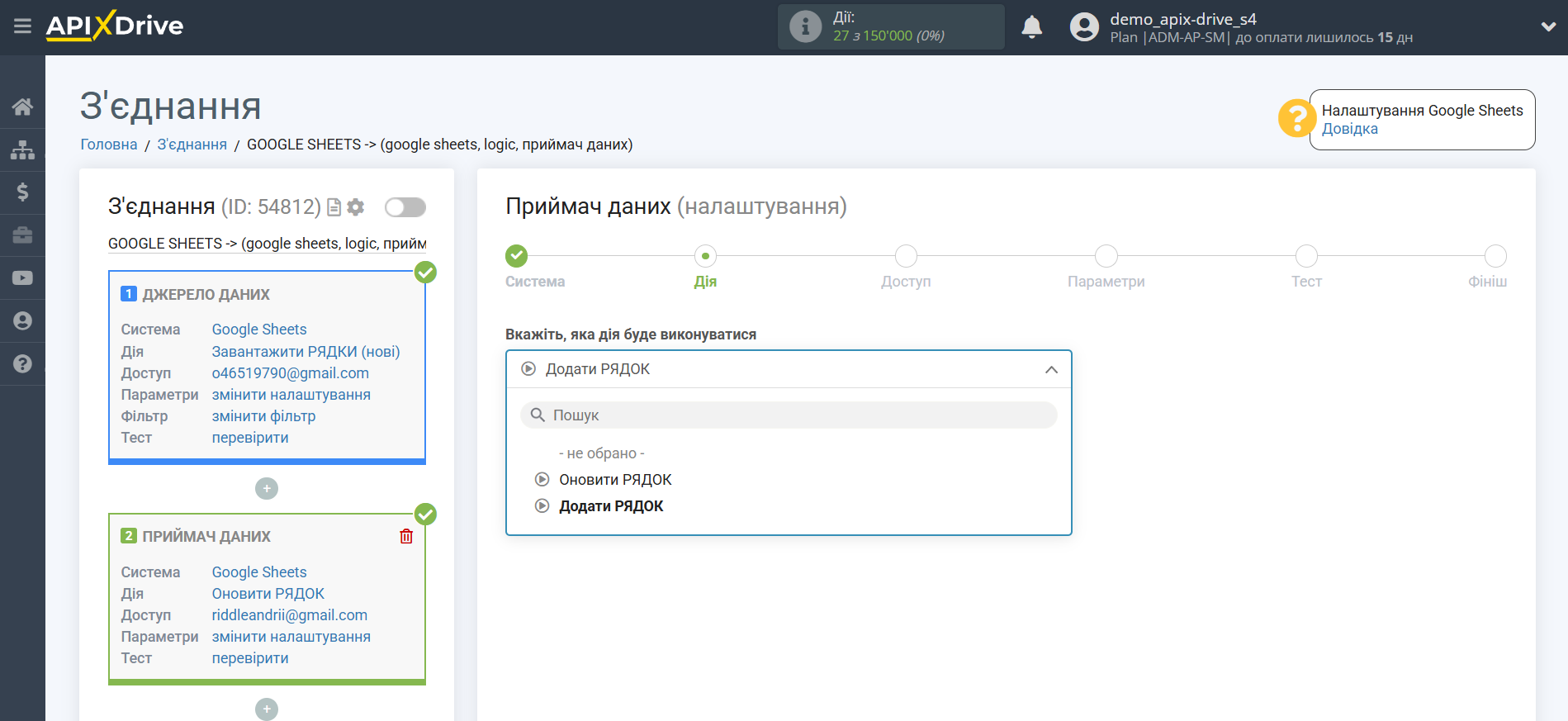The height and width of the screenshot is (721, 1568).
Task: Click the connection document copy icon
Action: [334, 207]
